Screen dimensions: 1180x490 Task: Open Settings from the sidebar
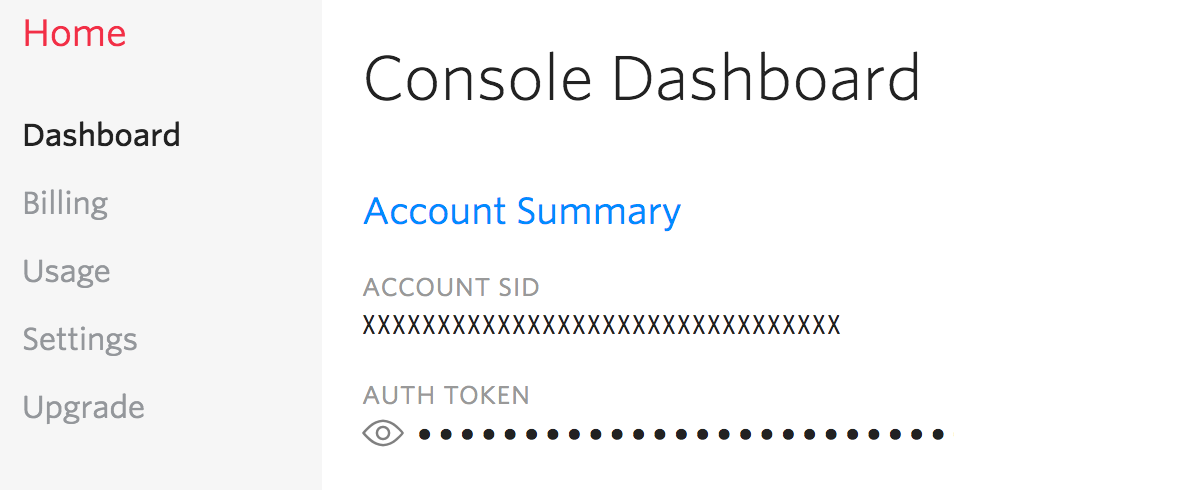click(x=80, y=340)
